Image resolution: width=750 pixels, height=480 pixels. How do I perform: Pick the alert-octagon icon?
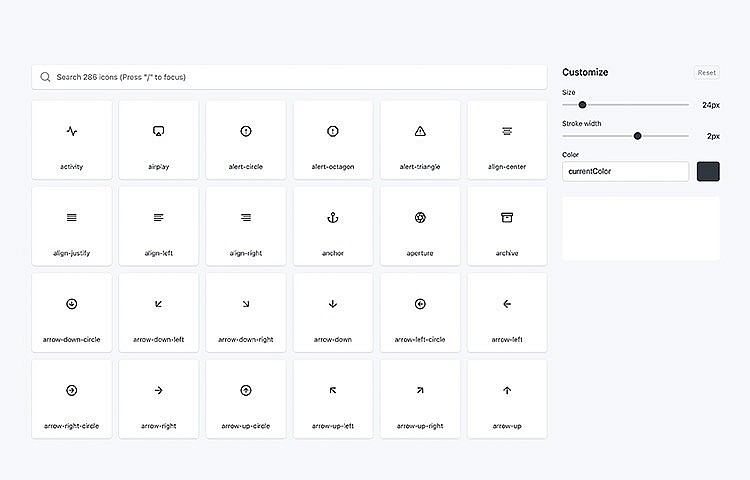(333, 140)
